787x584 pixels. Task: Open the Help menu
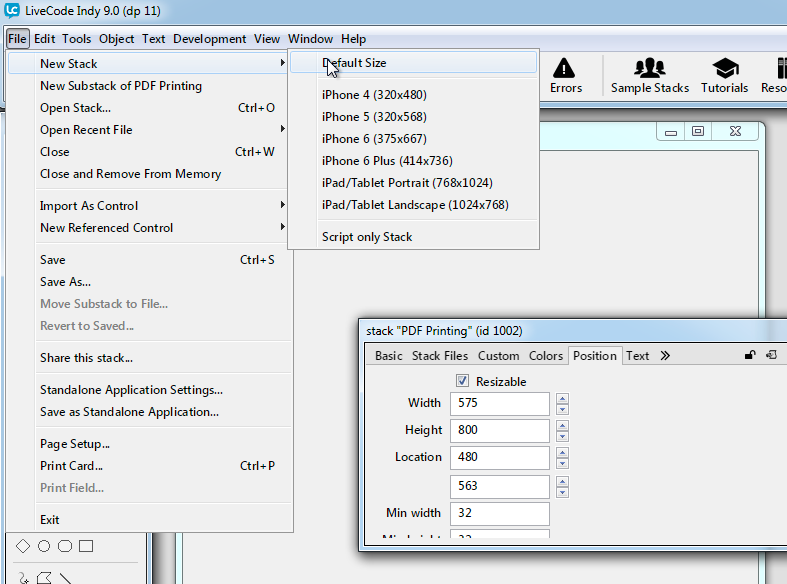point(353,39)
